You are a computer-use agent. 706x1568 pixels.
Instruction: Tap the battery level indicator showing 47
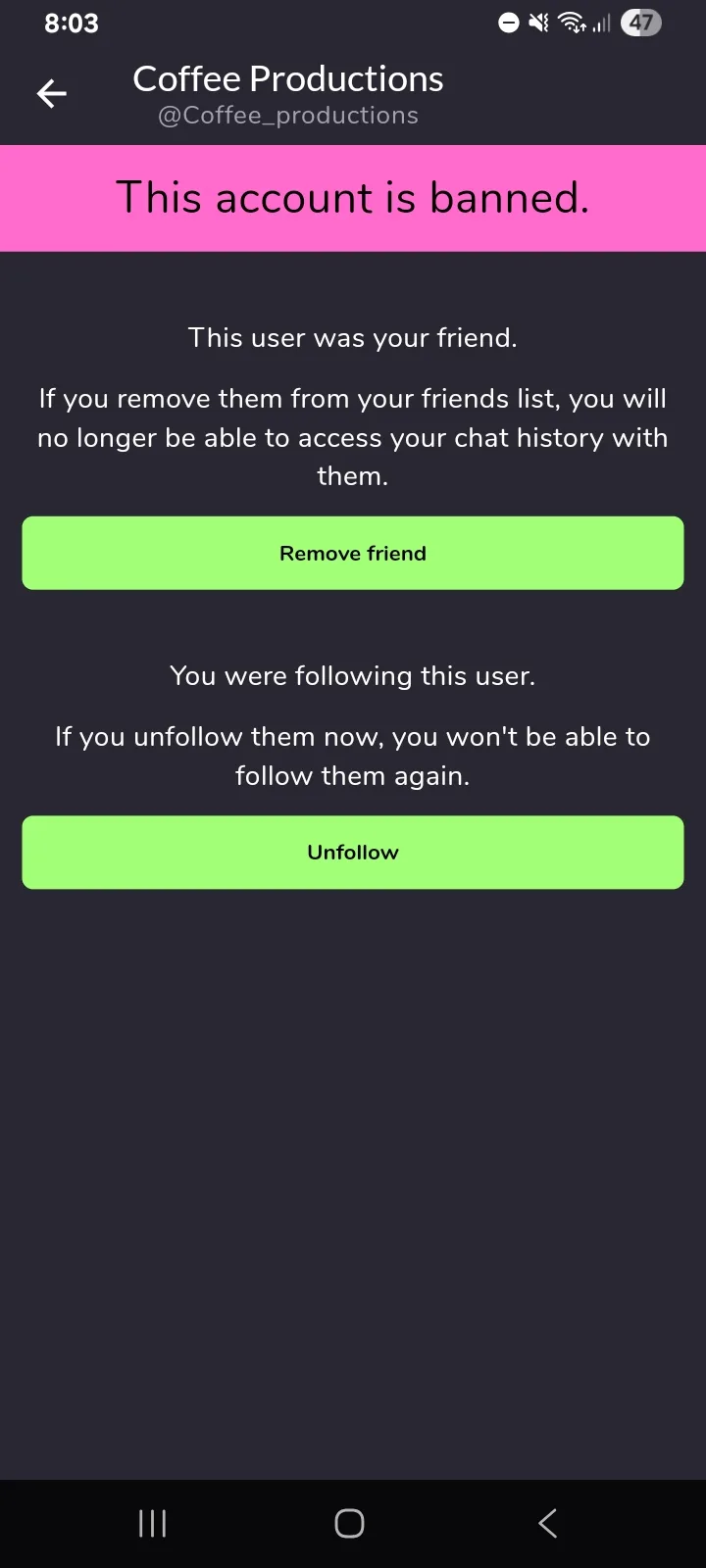coord(641,23)
